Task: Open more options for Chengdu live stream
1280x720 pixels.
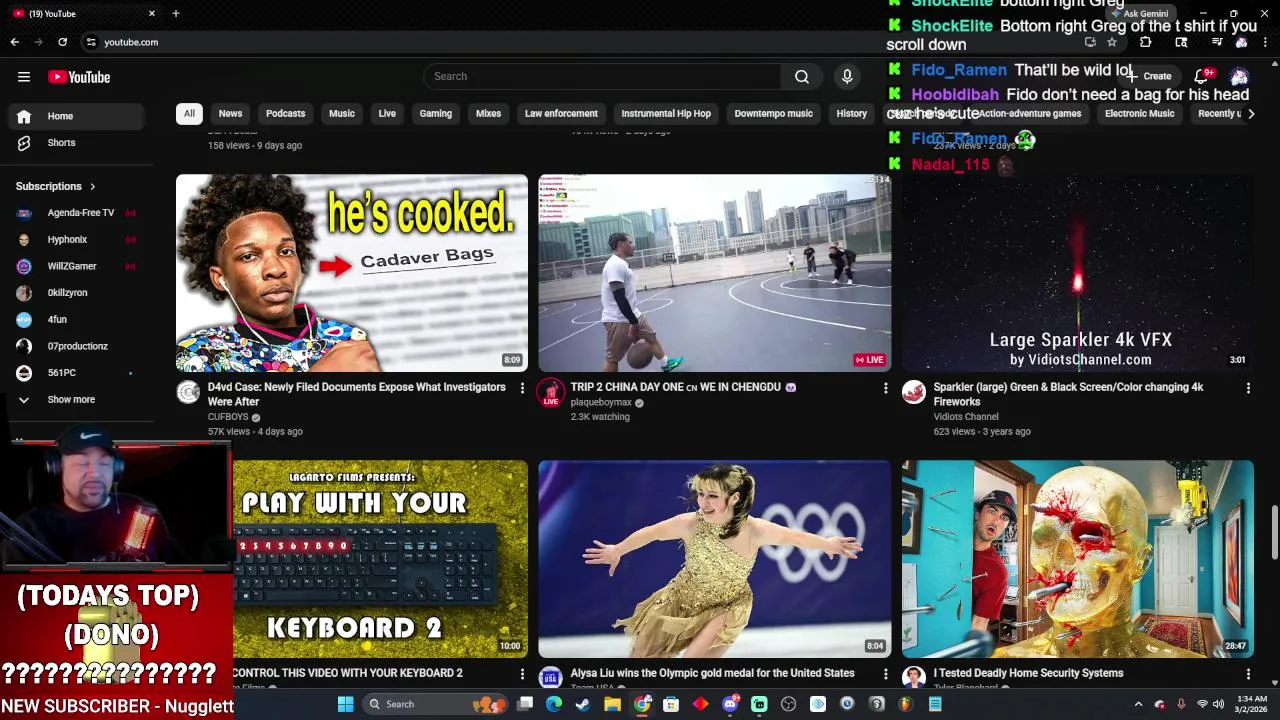Action: pos(885,388)
